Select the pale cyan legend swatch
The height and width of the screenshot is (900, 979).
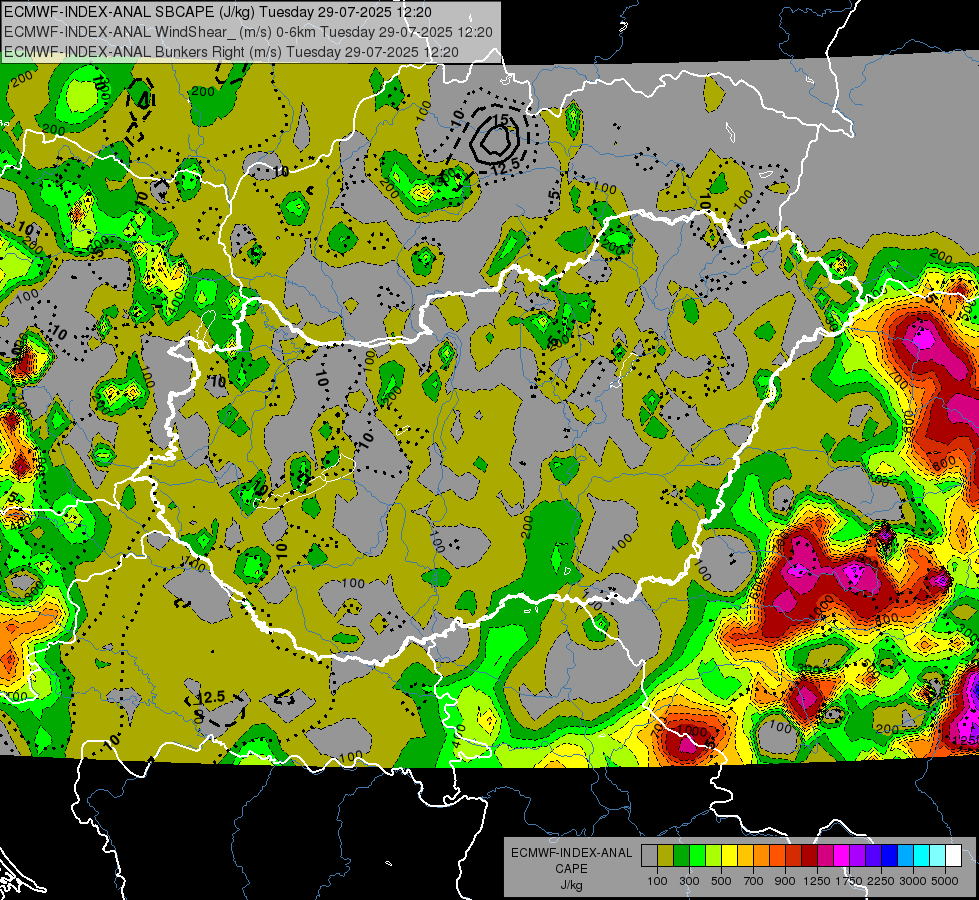click(938, 856)
